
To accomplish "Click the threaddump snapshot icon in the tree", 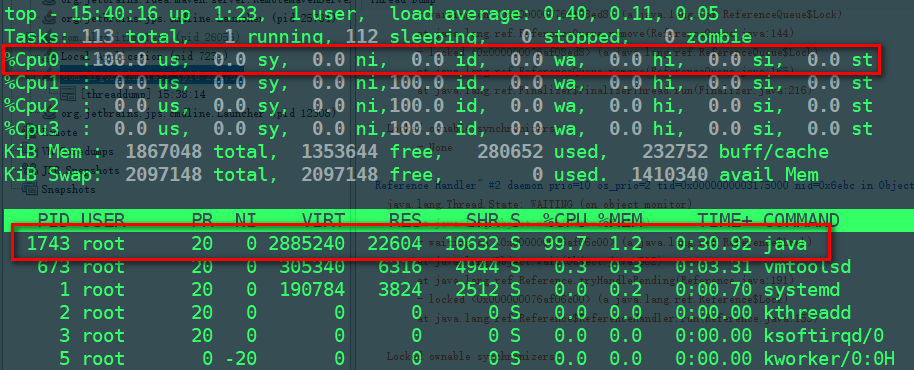I will pos(67,94).
